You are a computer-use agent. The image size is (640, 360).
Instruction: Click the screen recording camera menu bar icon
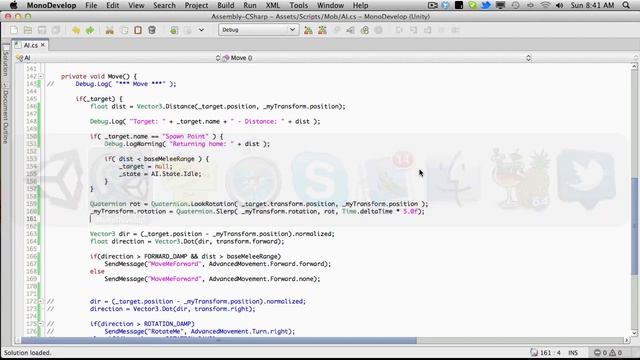(x=433, y=5)
